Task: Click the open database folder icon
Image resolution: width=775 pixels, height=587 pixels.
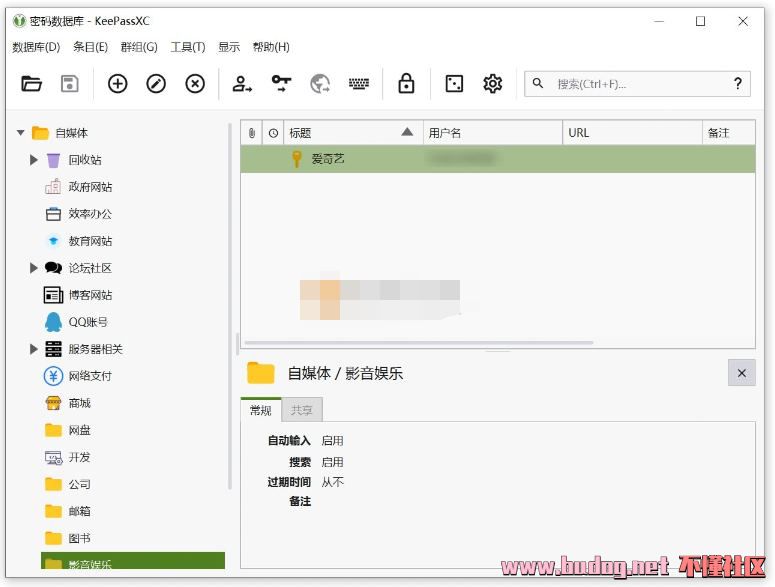Action: [32, 84]
